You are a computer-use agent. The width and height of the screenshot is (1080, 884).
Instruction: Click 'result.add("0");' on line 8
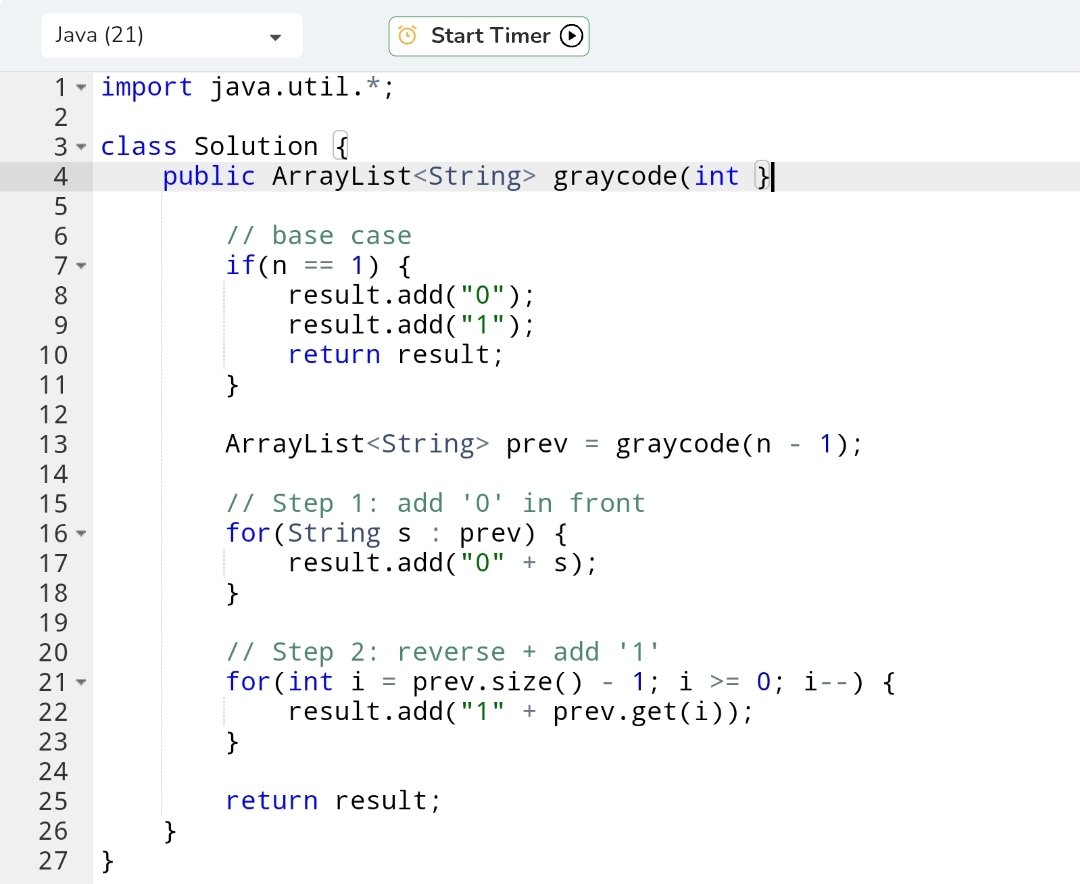(x=411, y=296)
